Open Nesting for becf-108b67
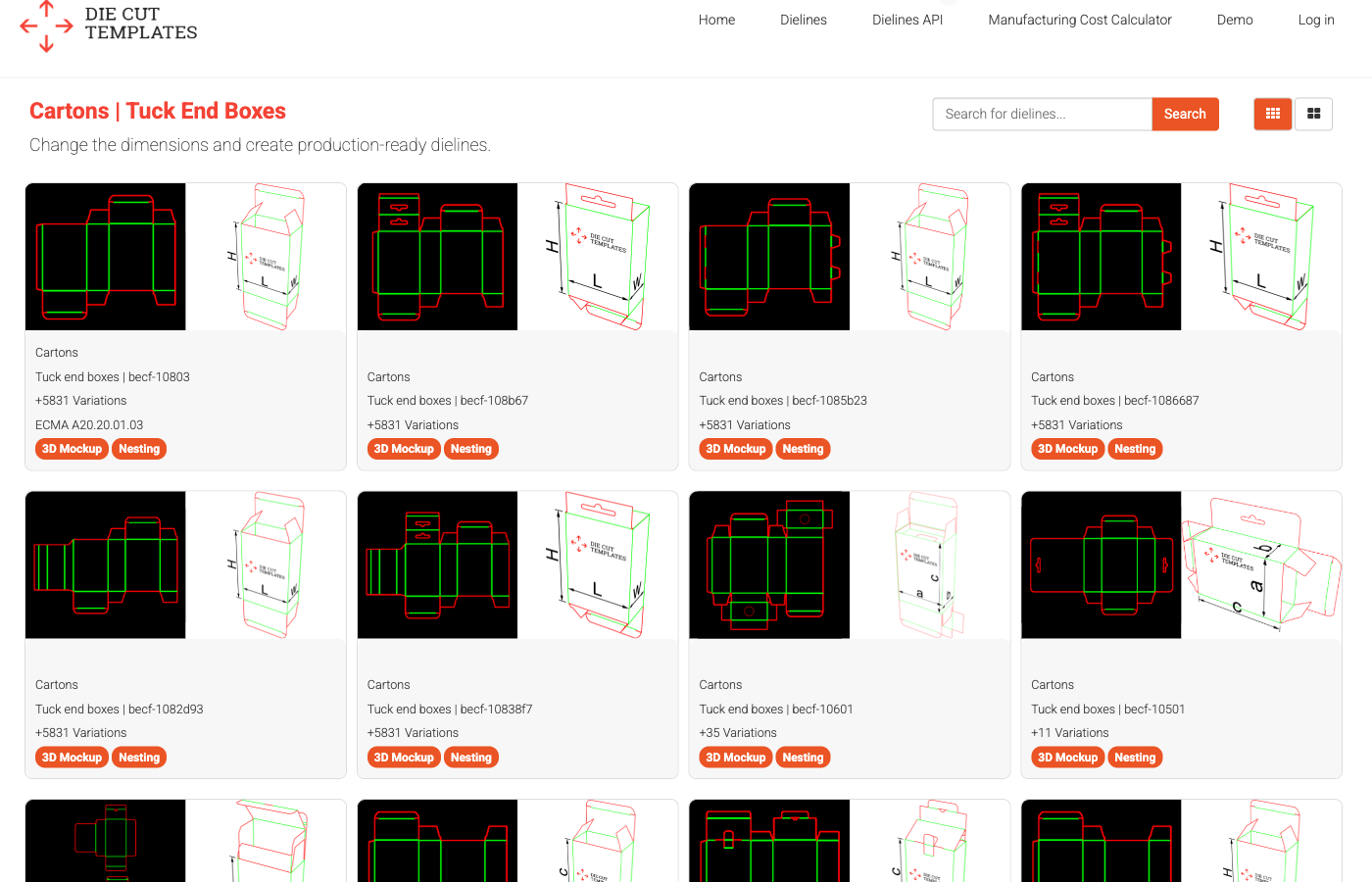This screenshot has height=882, width=1372. click(x=471, y=449)
